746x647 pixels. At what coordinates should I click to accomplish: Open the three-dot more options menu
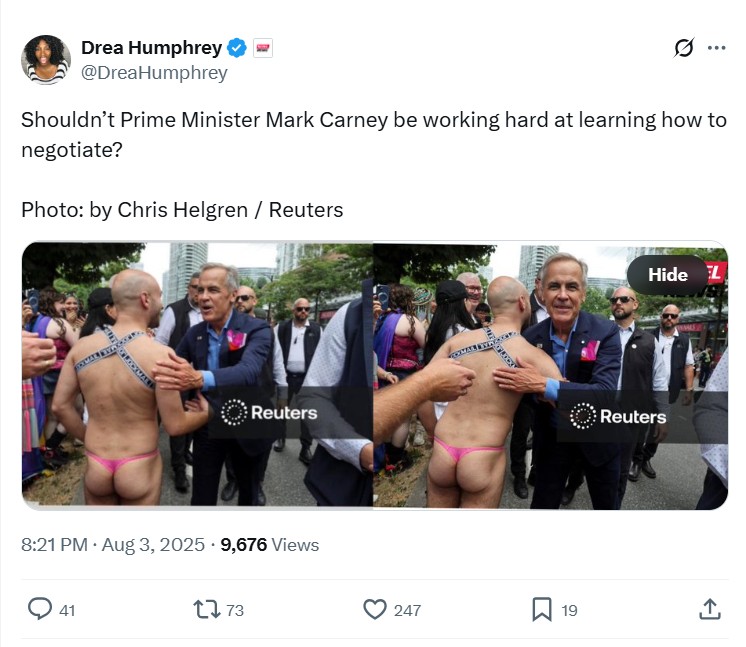tap(717, 48)
